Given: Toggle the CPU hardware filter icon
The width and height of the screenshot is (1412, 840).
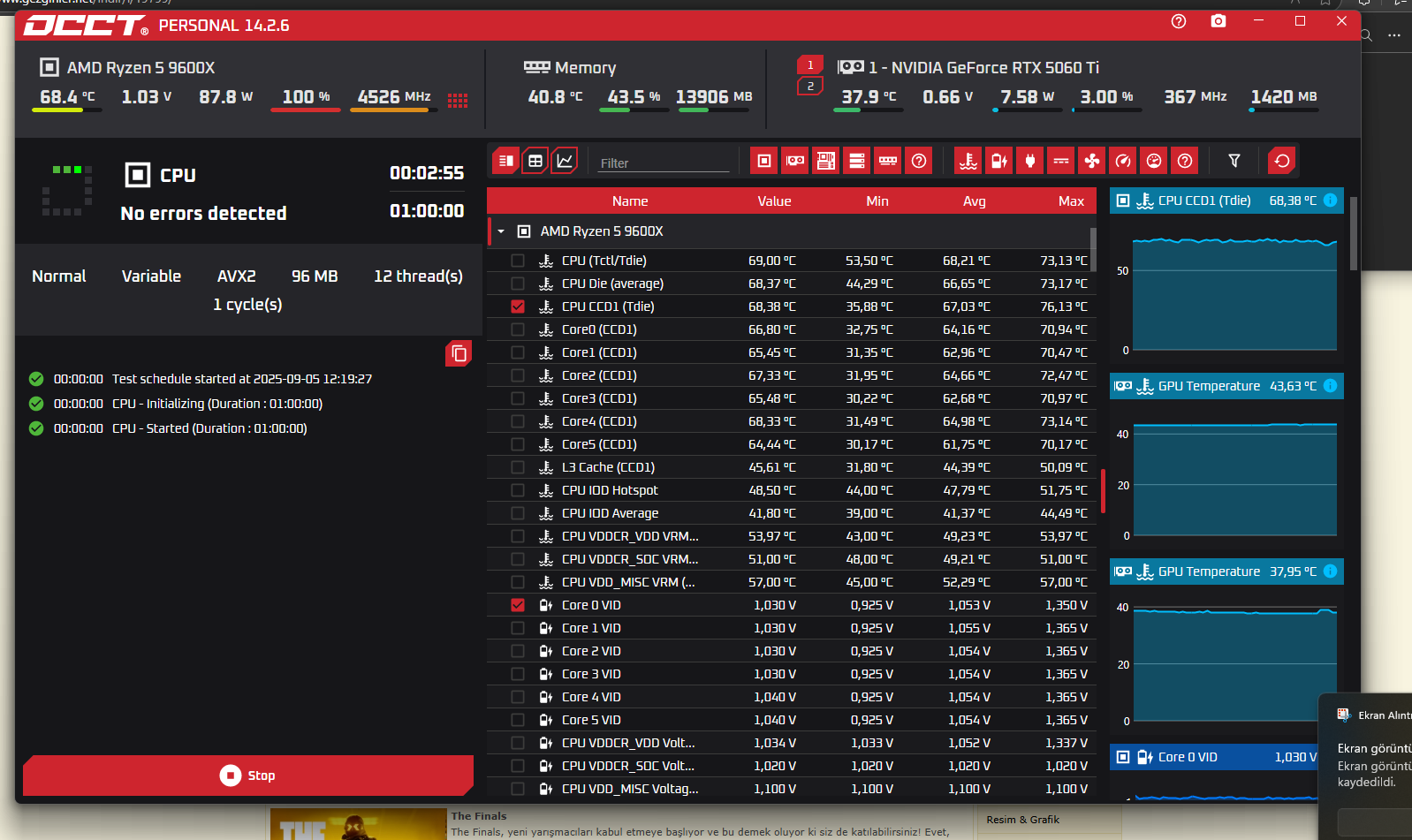Looking at the screenshot, I should pos(764,161).
